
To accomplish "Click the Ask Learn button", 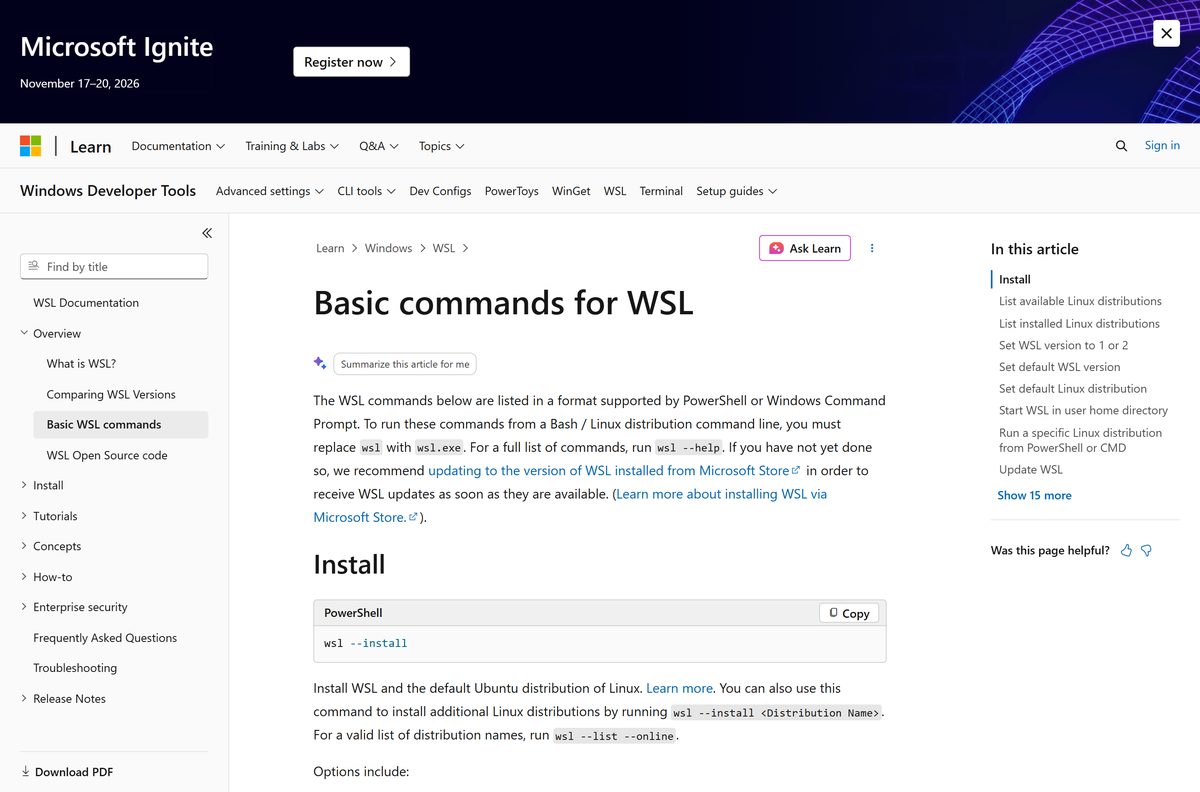I will 805,248.
